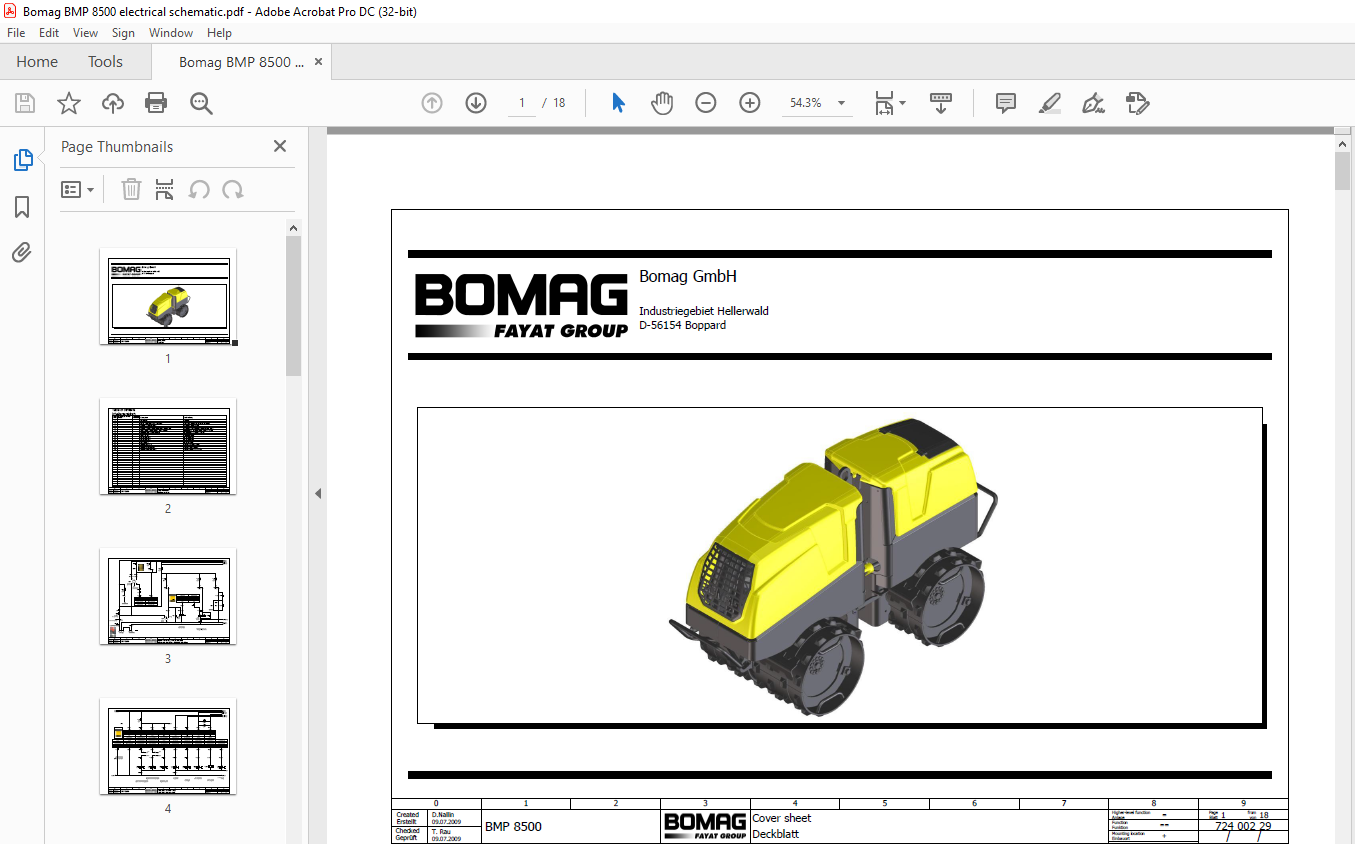
Task: Activate the Hand pan tool
Action: pyautogui.click(x=662, y=103)
